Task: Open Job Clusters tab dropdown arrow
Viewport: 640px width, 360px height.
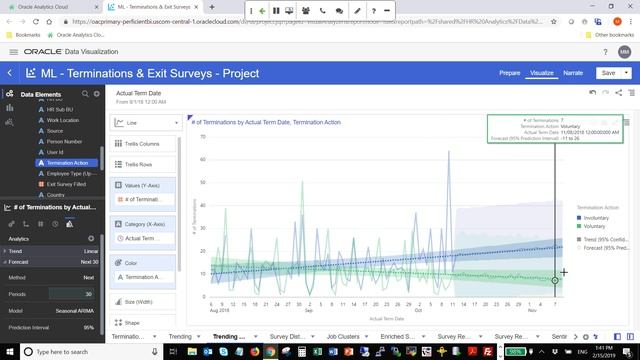Action: coord(366,337)
